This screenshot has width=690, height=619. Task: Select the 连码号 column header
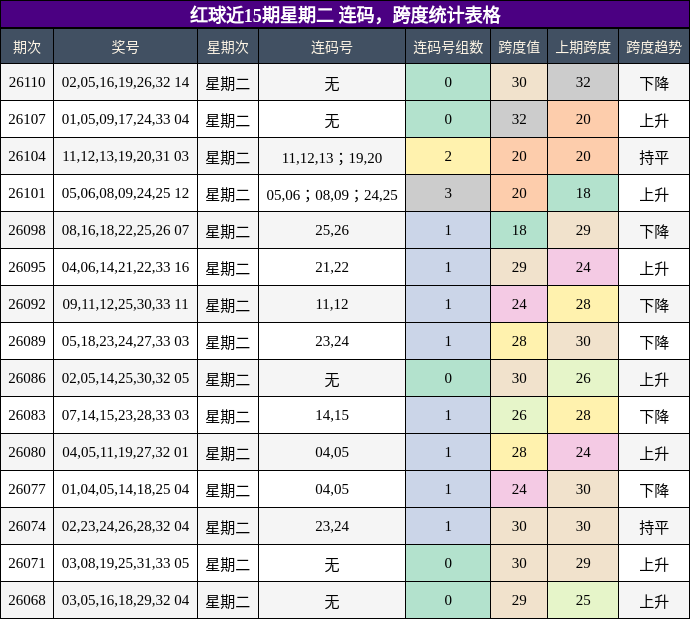coord(332,47)
